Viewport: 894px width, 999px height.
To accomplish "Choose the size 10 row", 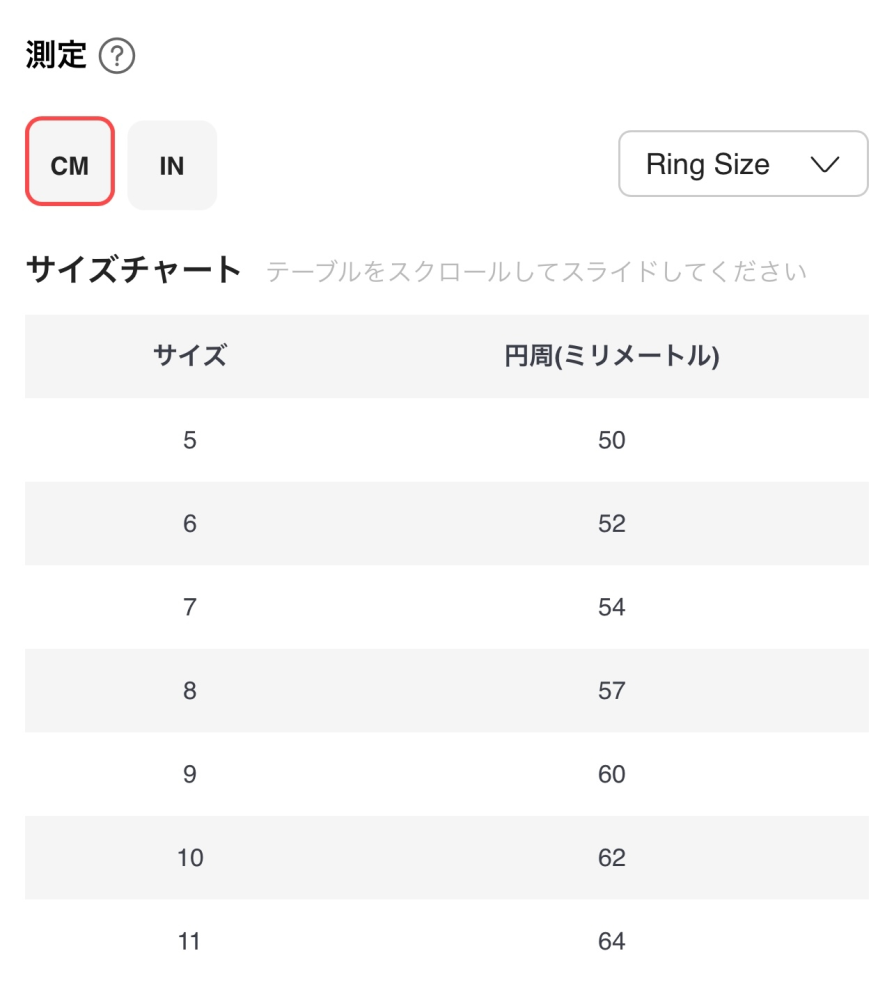I will click(447, 857).
